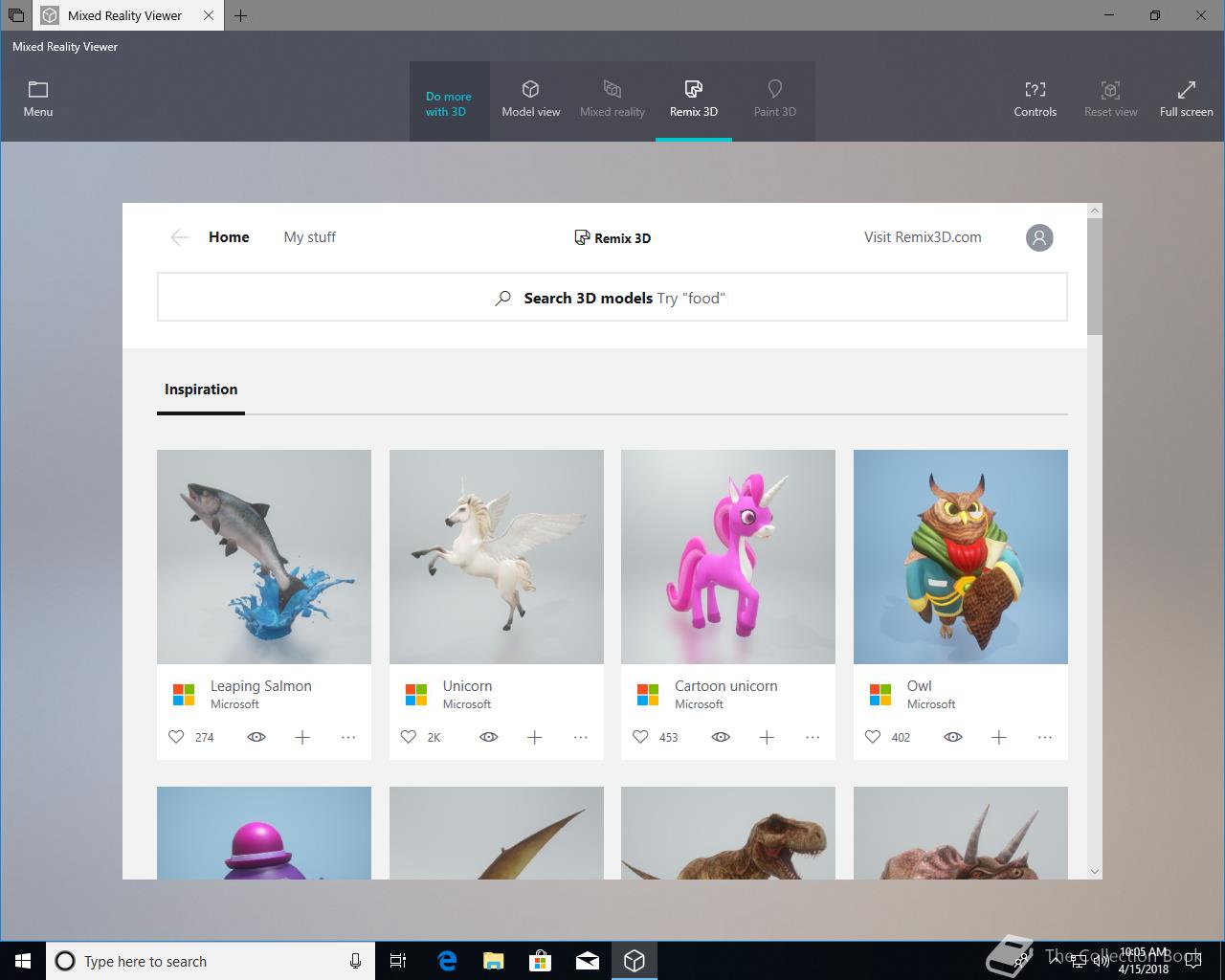This screenshot has height=980, width=1225.
Task: Enter Full screen mode
Action: click(x=1186, y=100)
